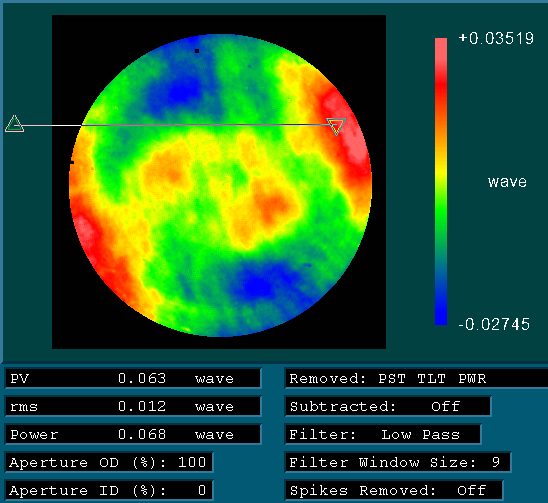
Task: Select the PV 0.063 wave result box
Action: (133, 379)
